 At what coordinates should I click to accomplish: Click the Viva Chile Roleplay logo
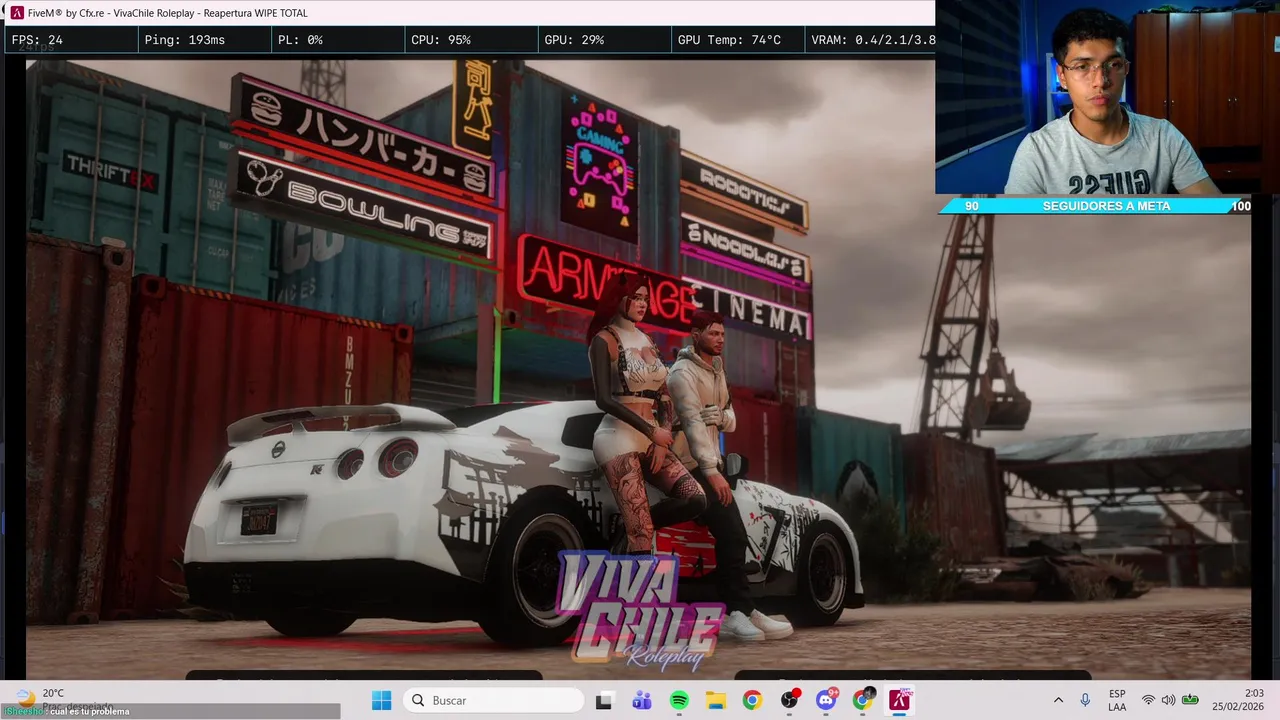tap(640, 610)
